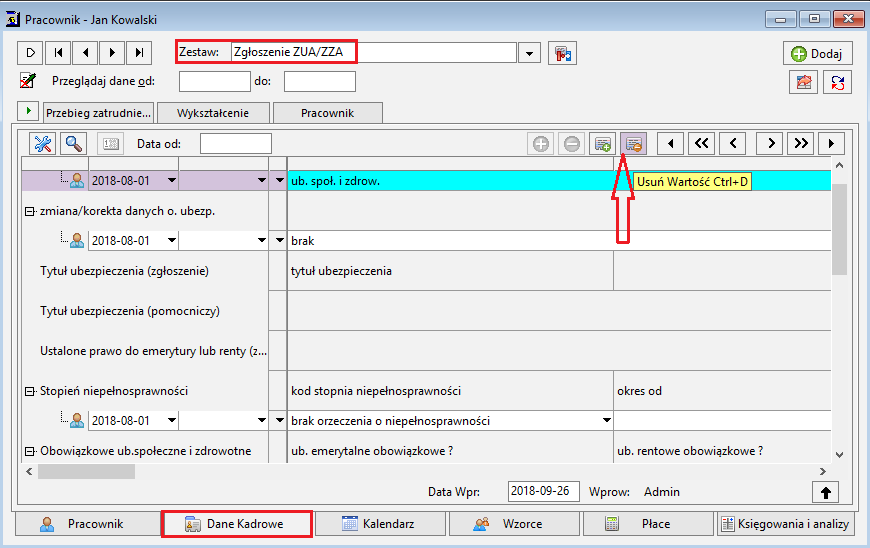The image size is (870, 548).
Task: Click the chart export icon below Dodaj
Action: pos(803,83)
